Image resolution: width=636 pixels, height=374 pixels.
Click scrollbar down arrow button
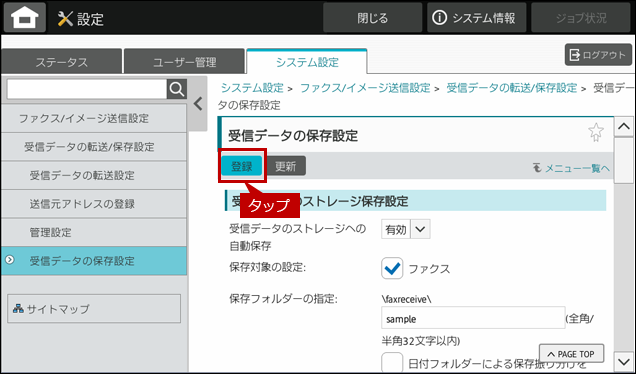(623, 361)
